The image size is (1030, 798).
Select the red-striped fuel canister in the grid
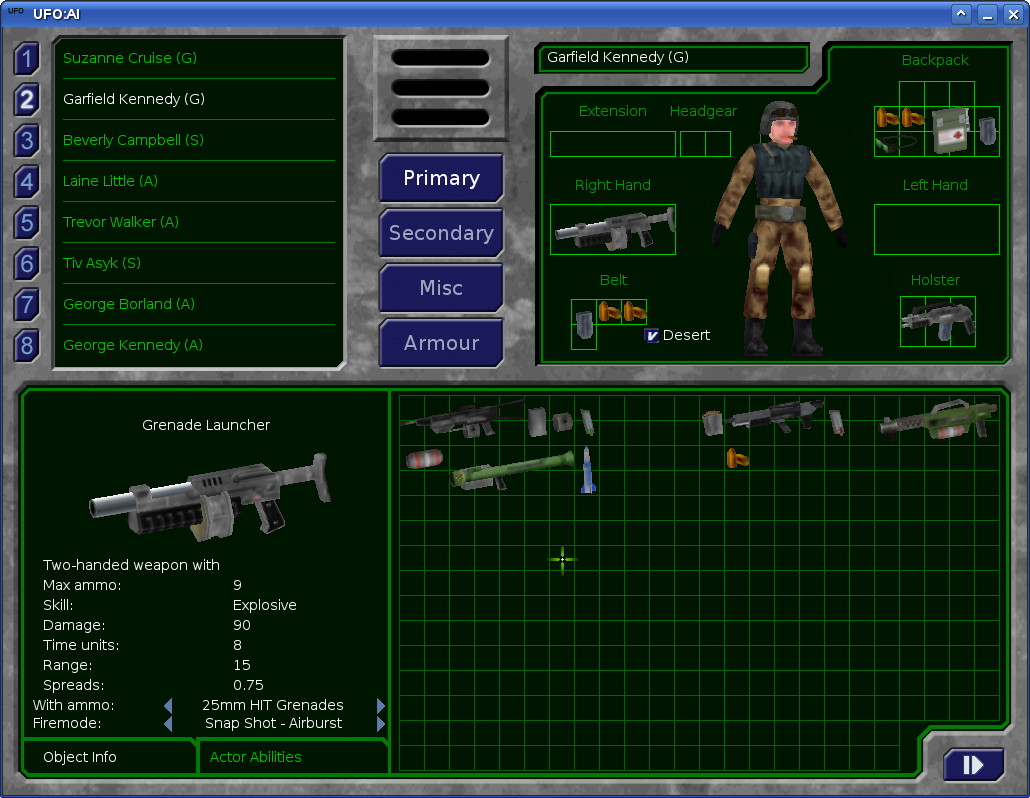coord(424,458)
